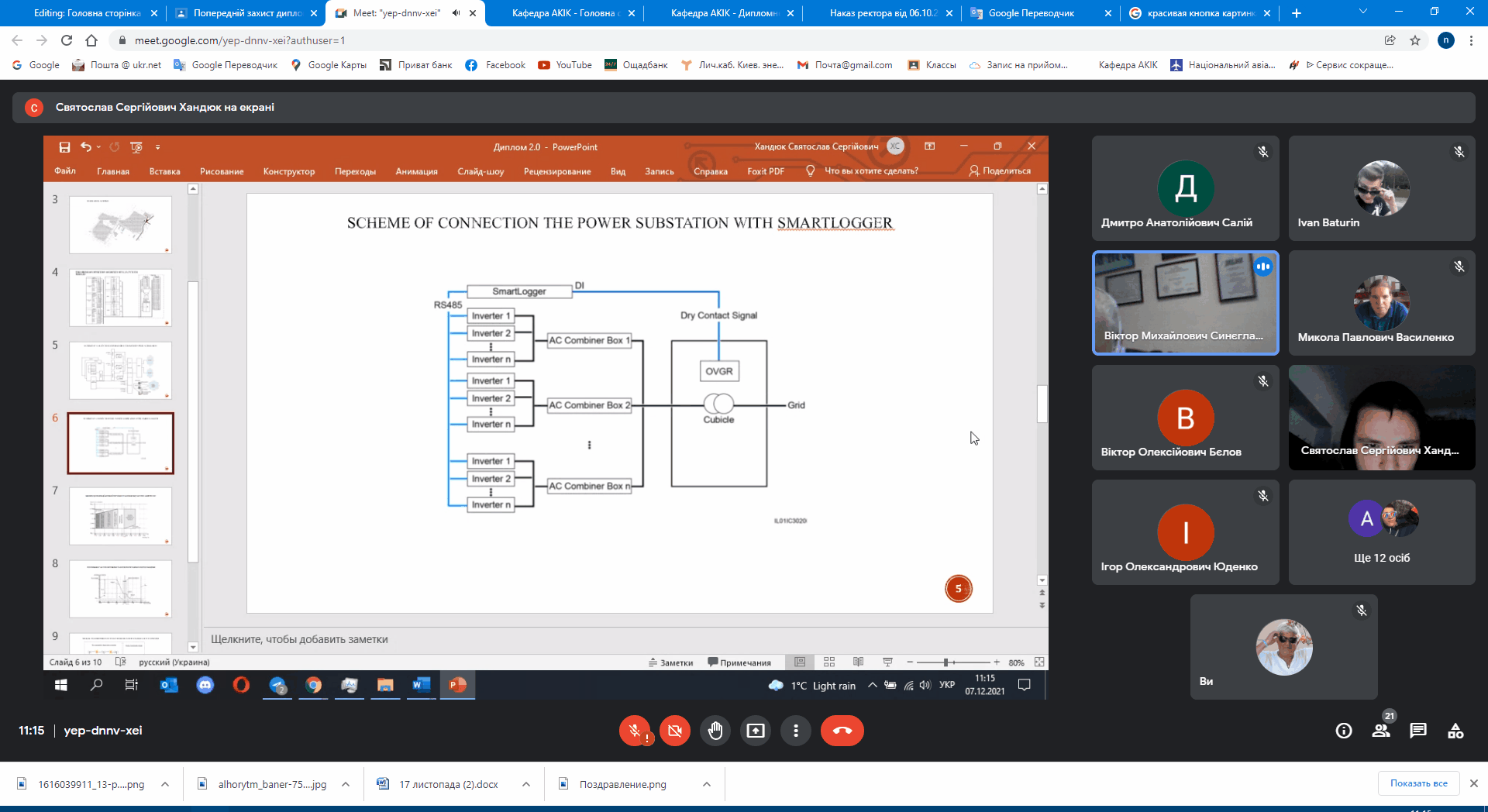1488x812 pixels.
Task: Turn on the camera button
Action: 675,731
